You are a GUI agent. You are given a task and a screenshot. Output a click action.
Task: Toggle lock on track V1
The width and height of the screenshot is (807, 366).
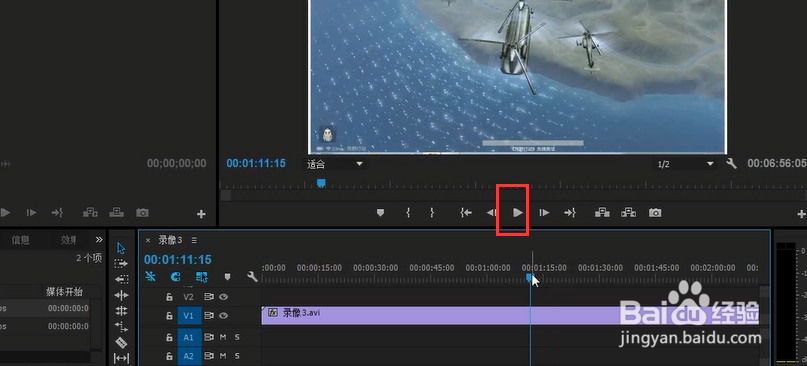click(x=169, y=316)
